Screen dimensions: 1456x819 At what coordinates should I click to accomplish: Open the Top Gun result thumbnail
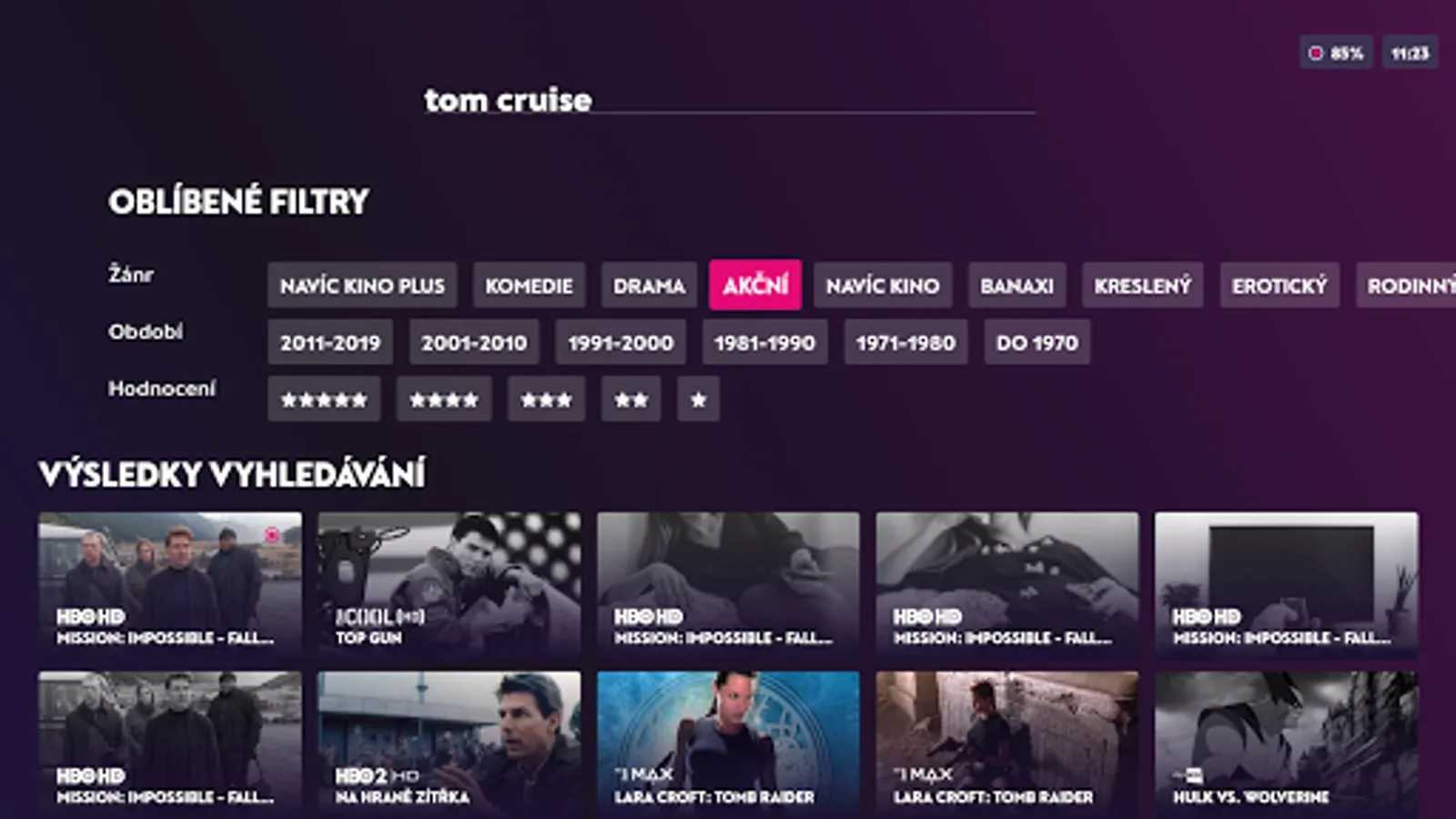(449, 583)
